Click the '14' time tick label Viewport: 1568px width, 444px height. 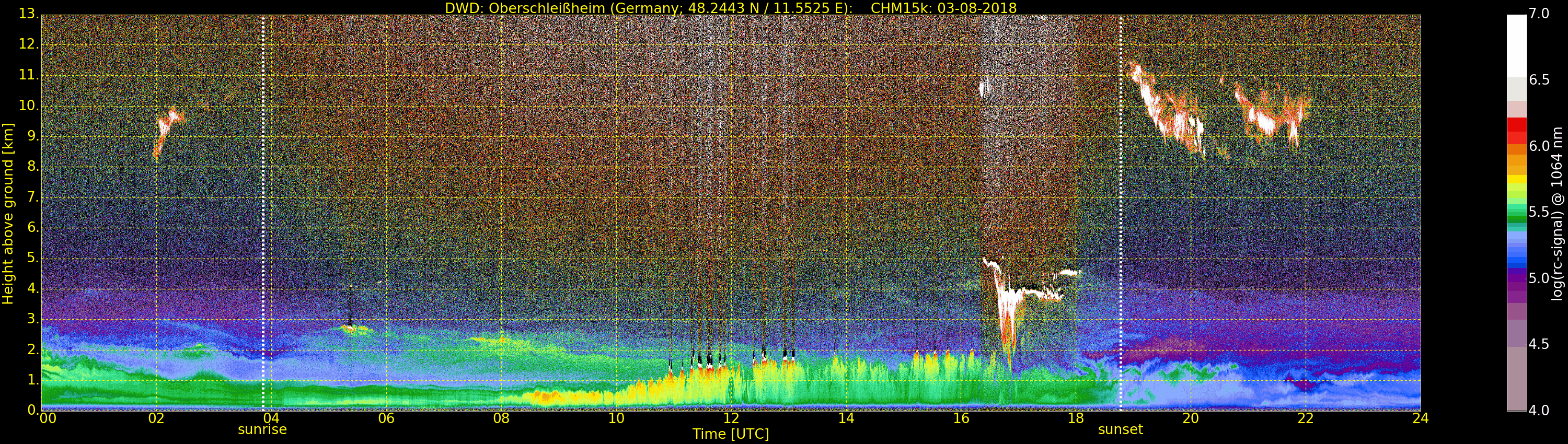(846, 418)
